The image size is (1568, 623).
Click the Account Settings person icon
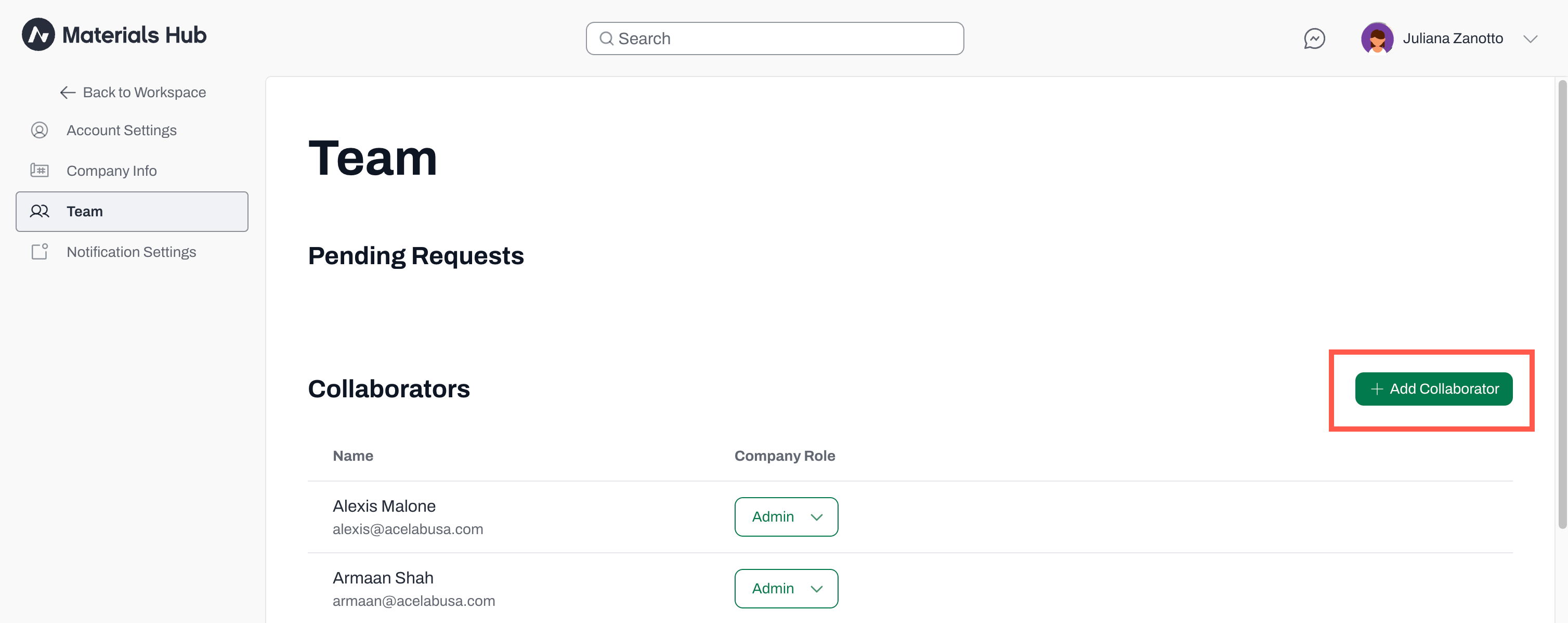(40, 131)
